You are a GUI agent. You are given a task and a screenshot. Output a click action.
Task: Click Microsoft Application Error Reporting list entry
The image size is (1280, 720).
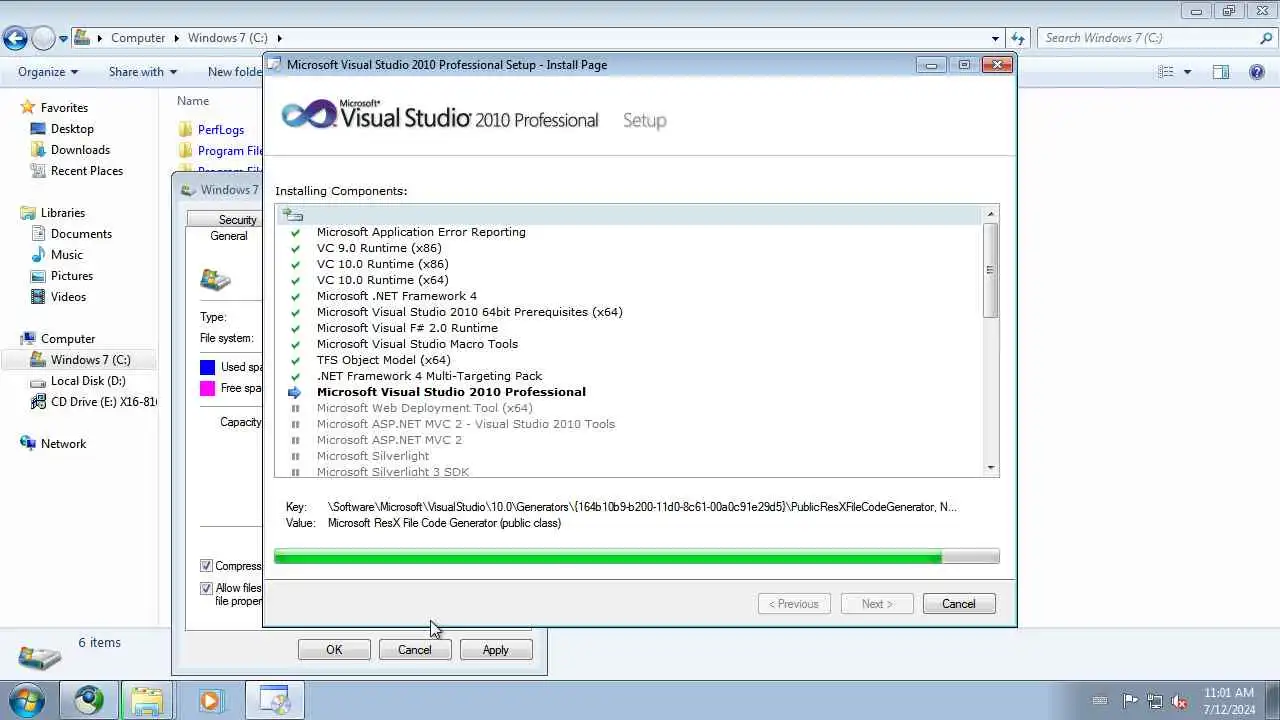click(421, 232)
